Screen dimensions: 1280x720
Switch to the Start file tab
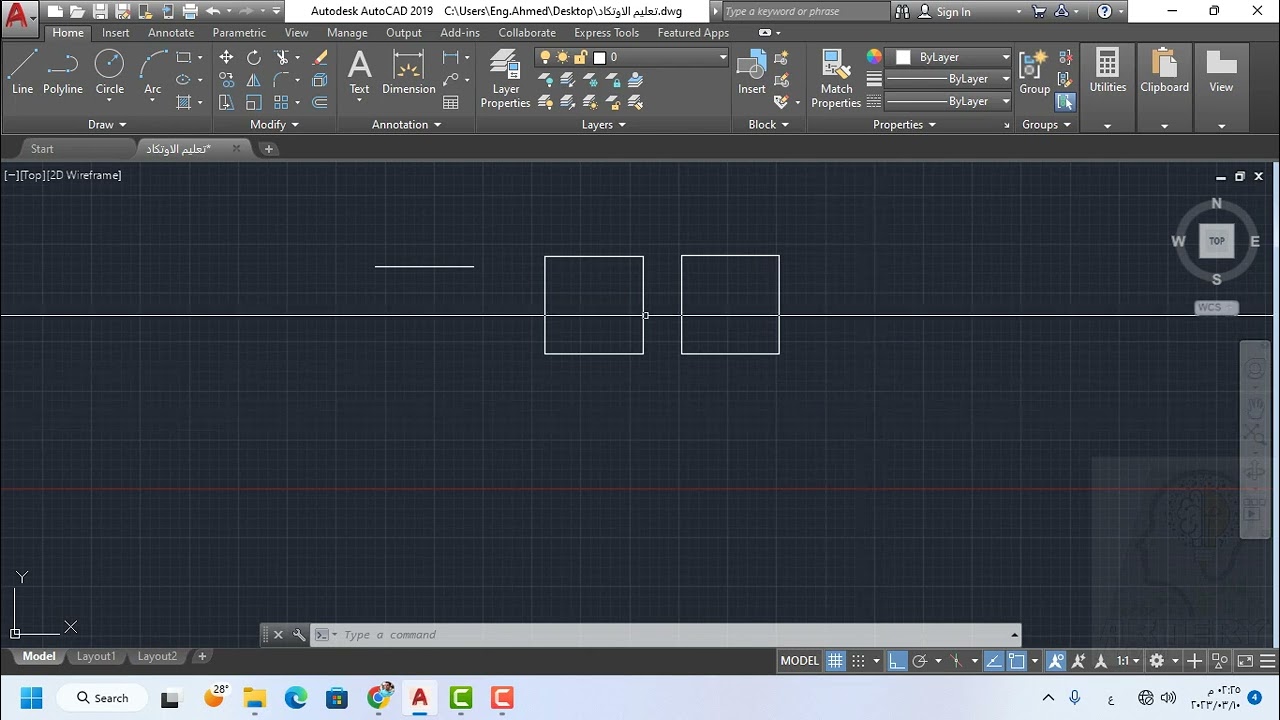point(42,149)
